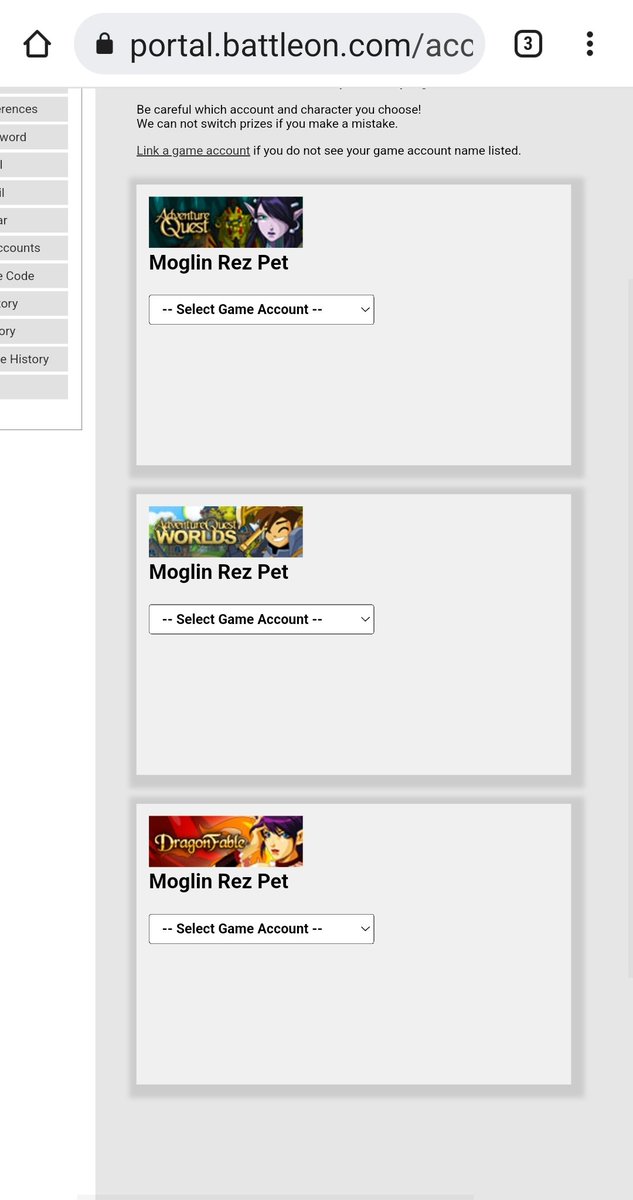
Task: Click 'We can not switch prizes' text
Action: (267, 123)
